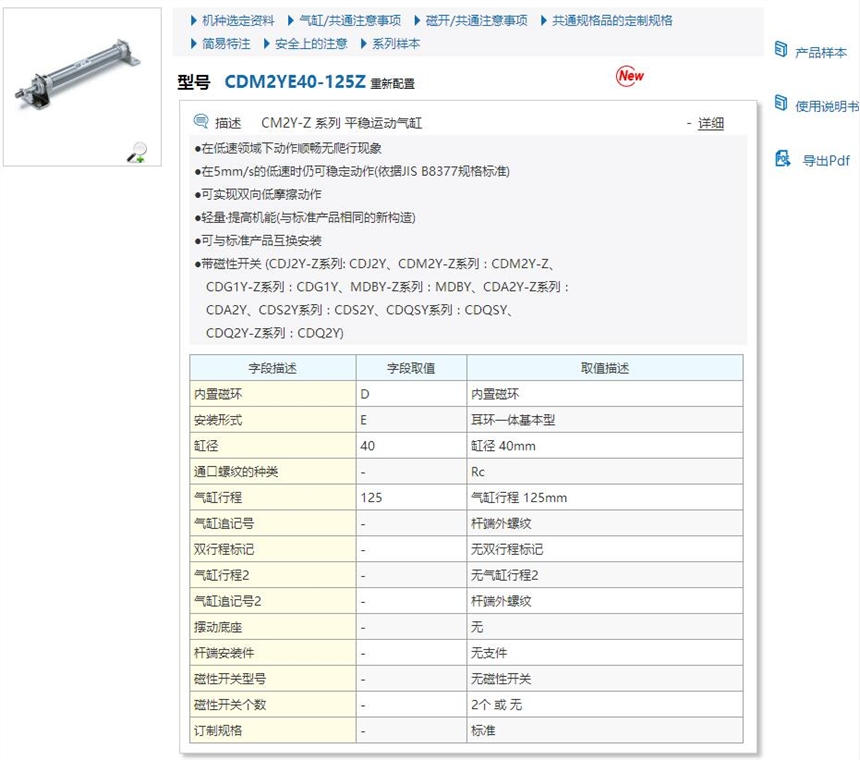Select the 摆动底座 row label
This screenshot has width=860, height=760.
pyautogui.click(x=273, y=627)
